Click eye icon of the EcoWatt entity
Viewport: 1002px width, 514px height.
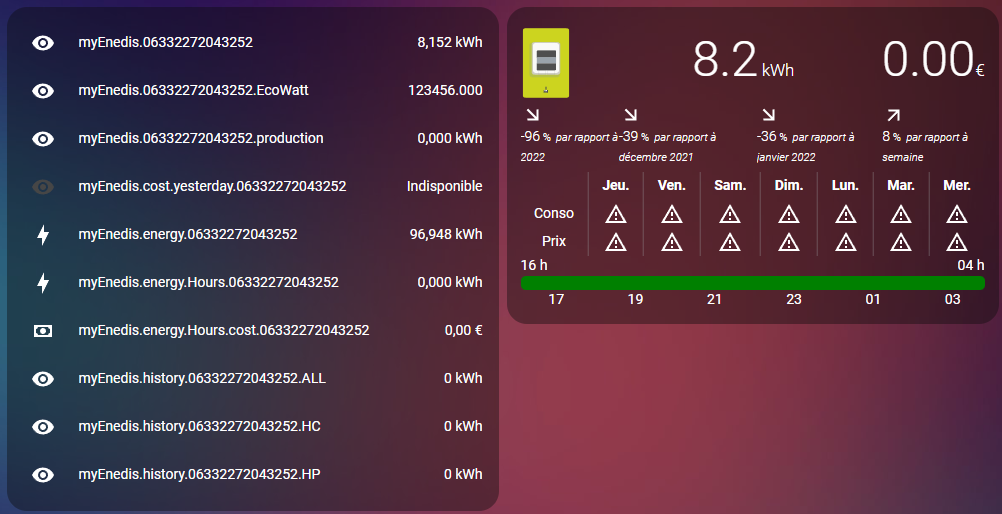click(x=43, y=91)
